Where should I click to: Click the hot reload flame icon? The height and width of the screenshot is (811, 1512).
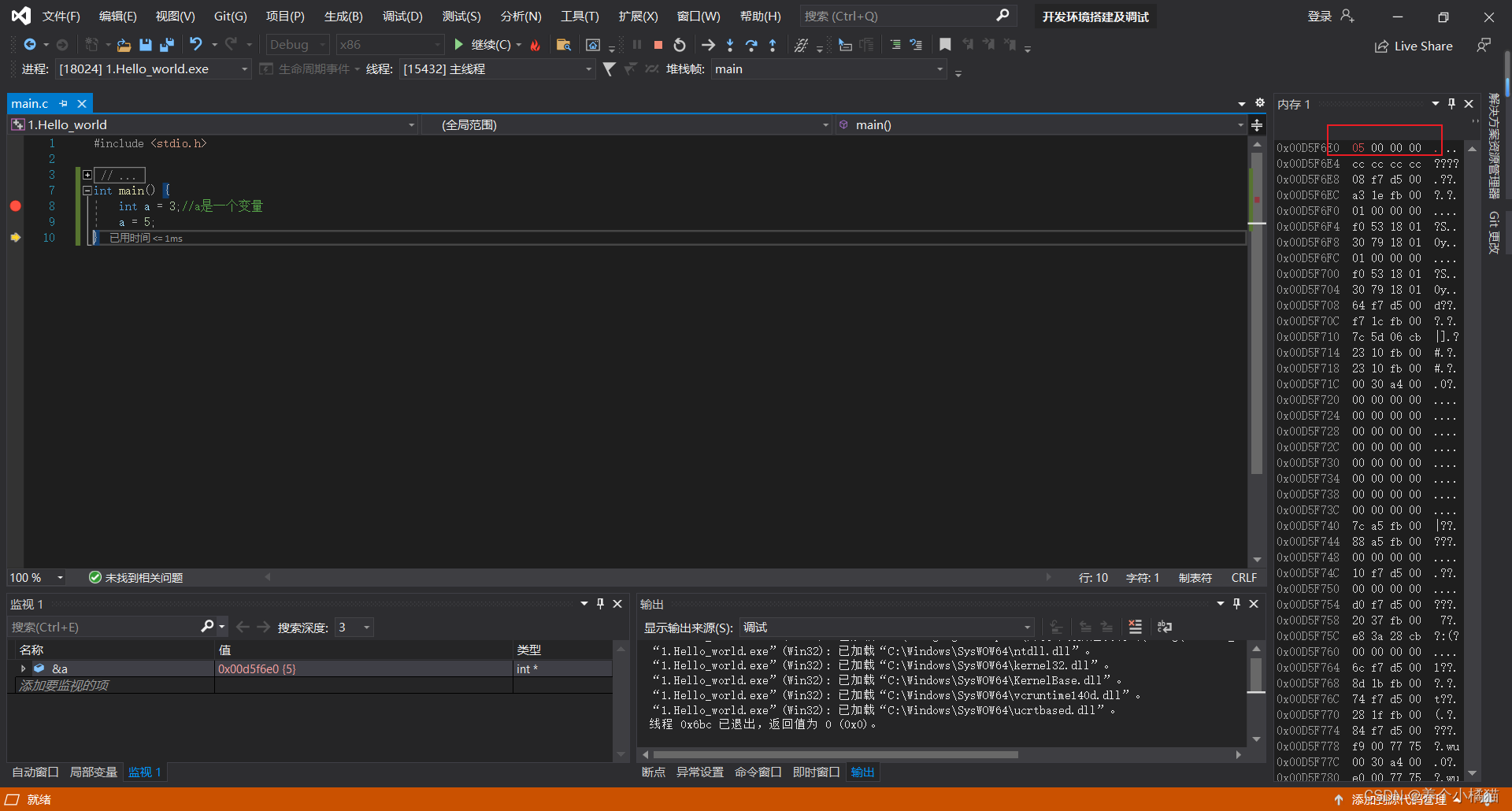pos(535,45)
